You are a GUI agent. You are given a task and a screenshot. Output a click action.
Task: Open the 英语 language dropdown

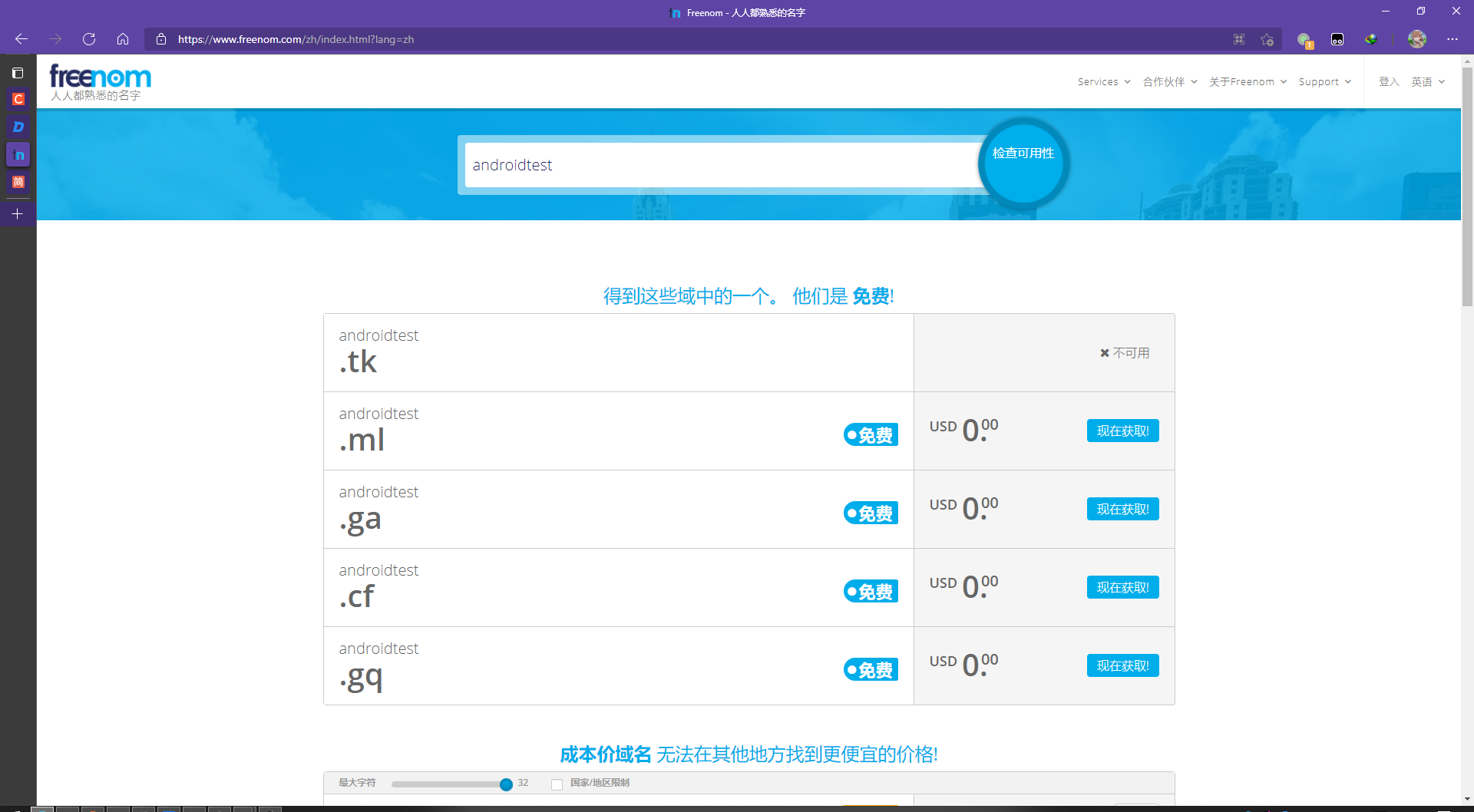click(1427, 82)
